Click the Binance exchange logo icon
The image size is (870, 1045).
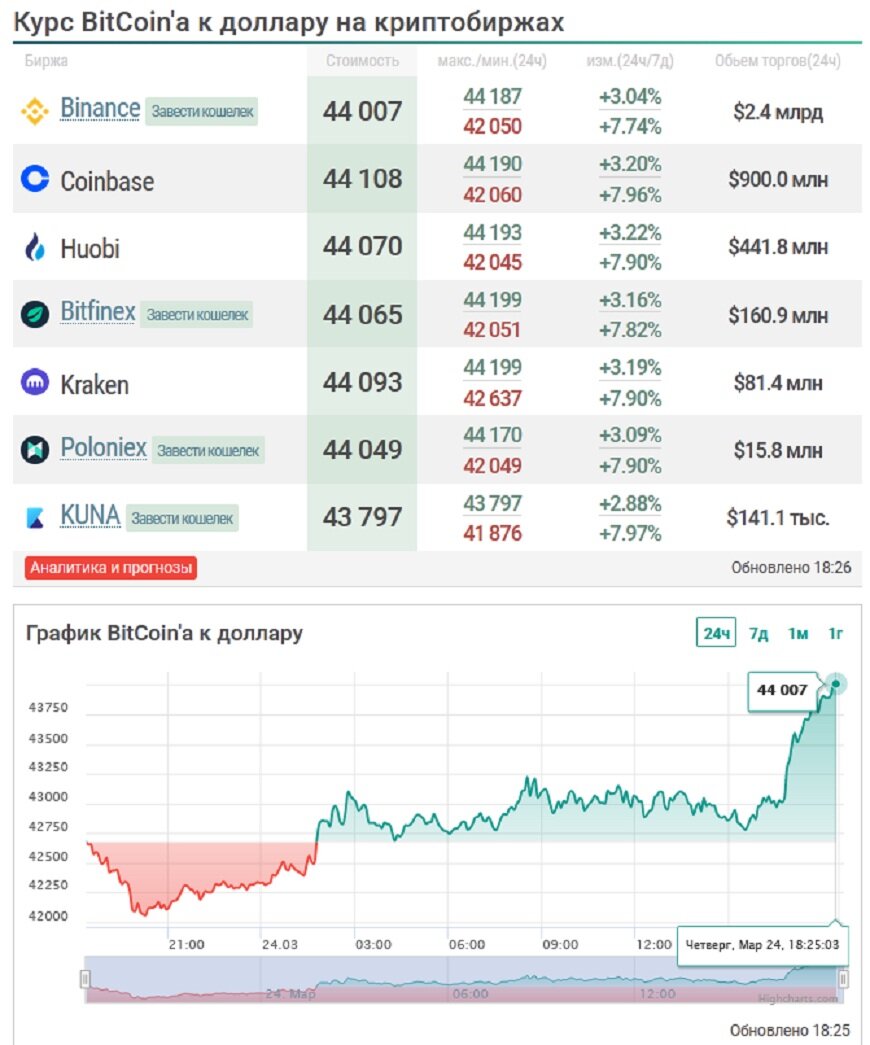[x=35, y=112]
